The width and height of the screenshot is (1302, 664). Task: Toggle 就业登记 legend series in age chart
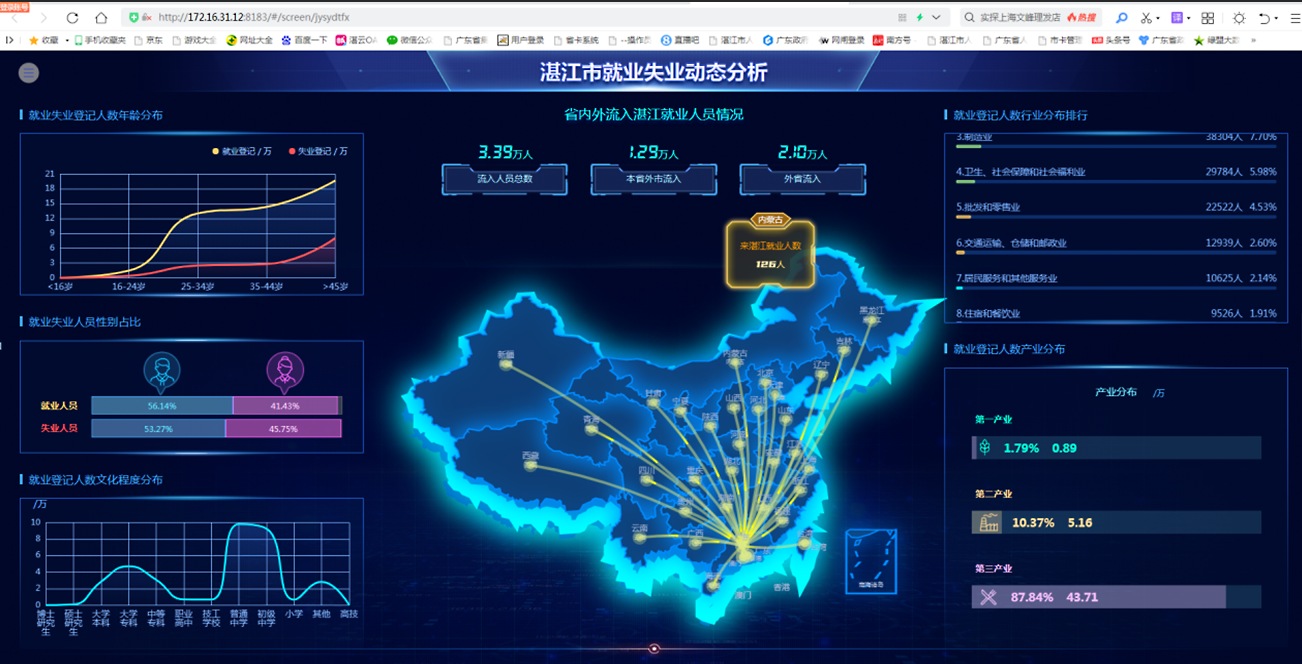click(240, 151)
